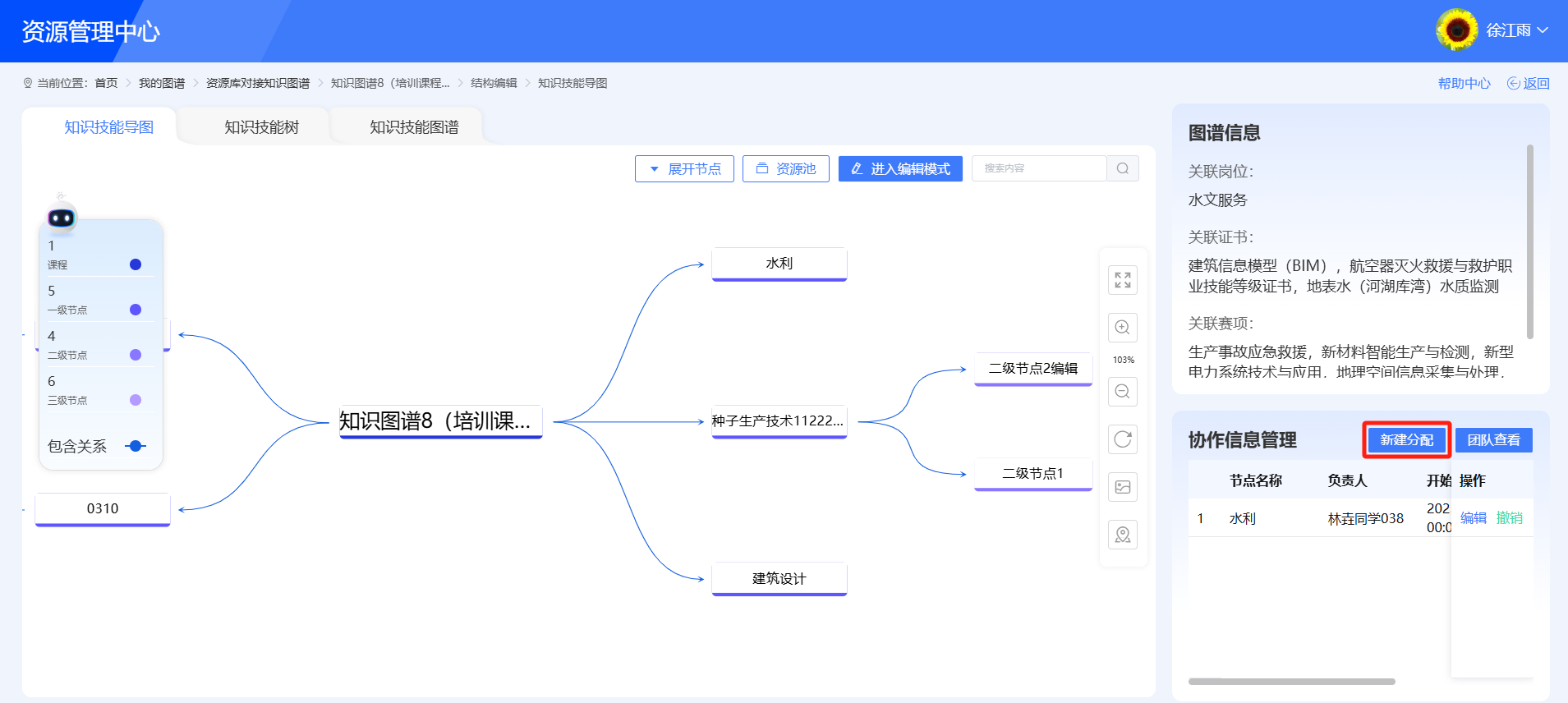
Task: Click the fullscreen expand icon
Action: pyautogui.click(x=1123, y=280)
